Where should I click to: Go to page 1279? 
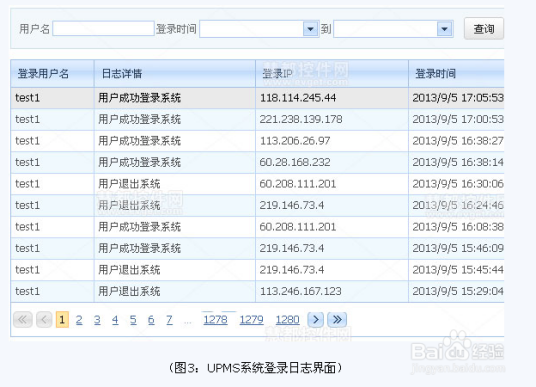pos(251,320)
